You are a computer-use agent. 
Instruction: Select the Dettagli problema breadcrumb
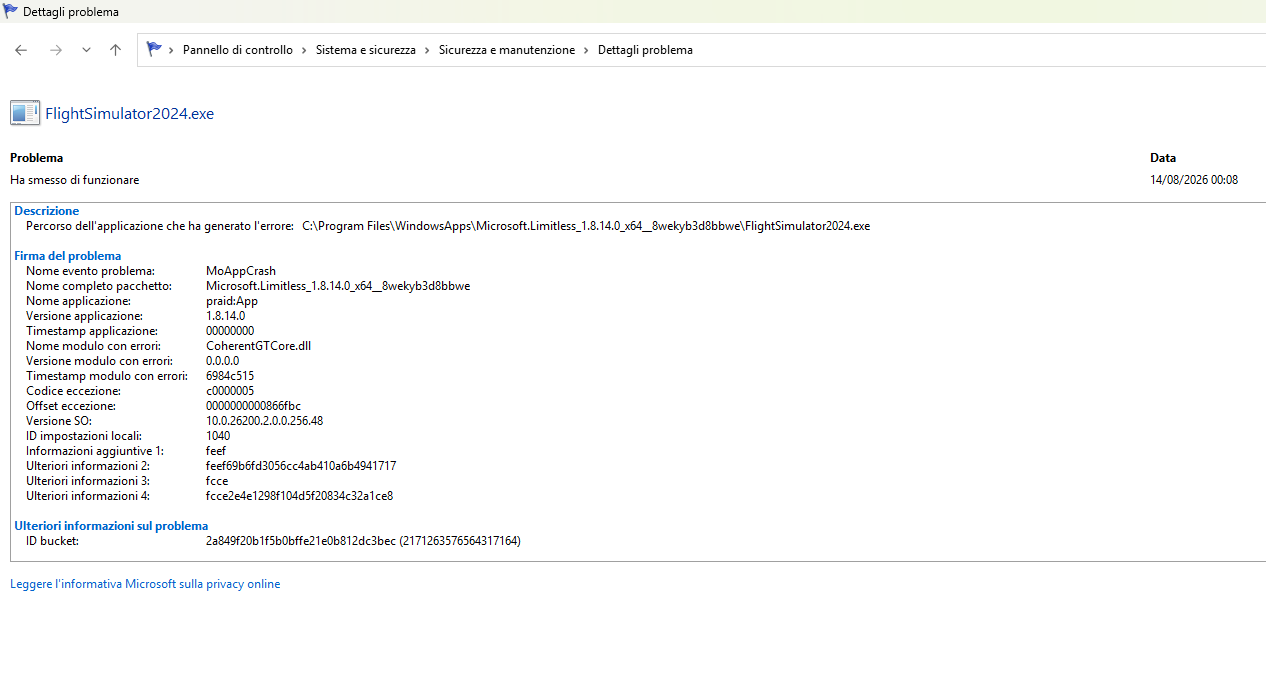pyautogui.click(x=645, y=50)
